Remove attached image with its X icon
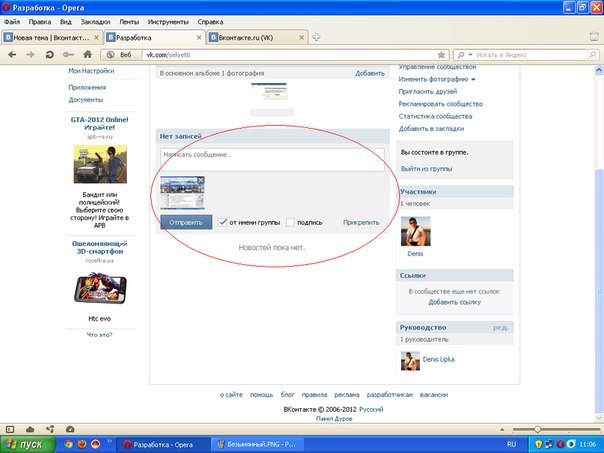 click(200, 180)
